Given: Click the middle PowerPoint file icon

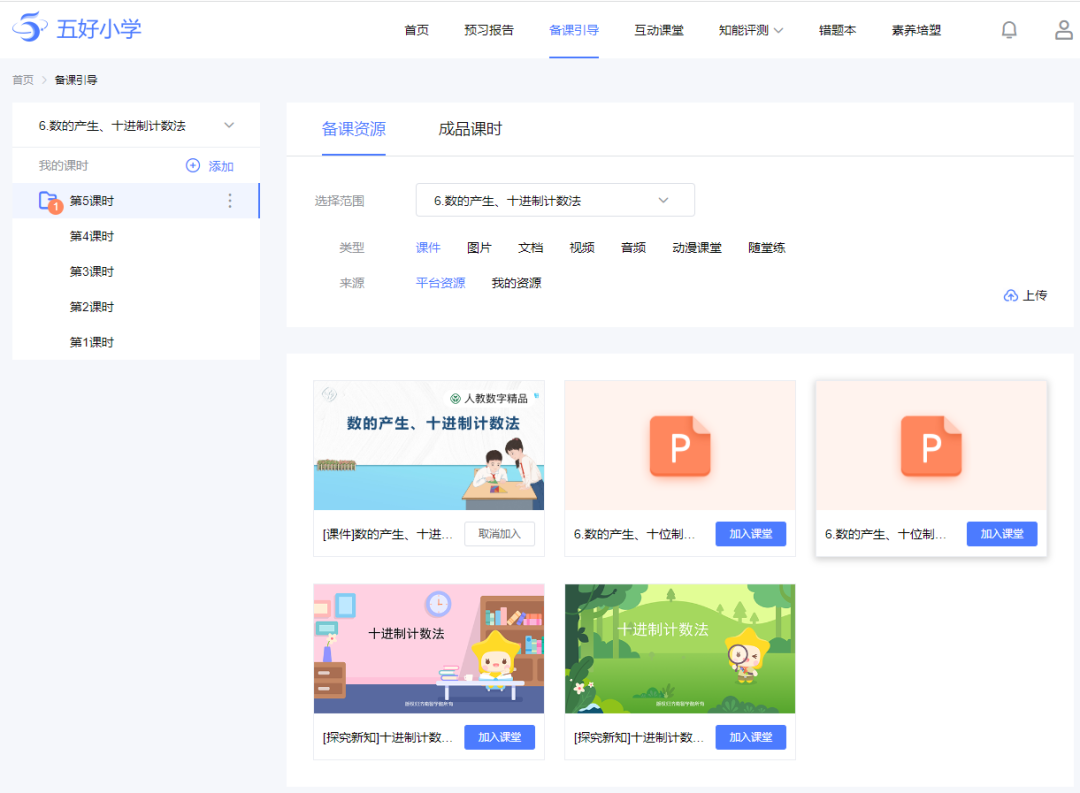Looking at the screenshot, I should pyautogui.click(x=680, y=446).
